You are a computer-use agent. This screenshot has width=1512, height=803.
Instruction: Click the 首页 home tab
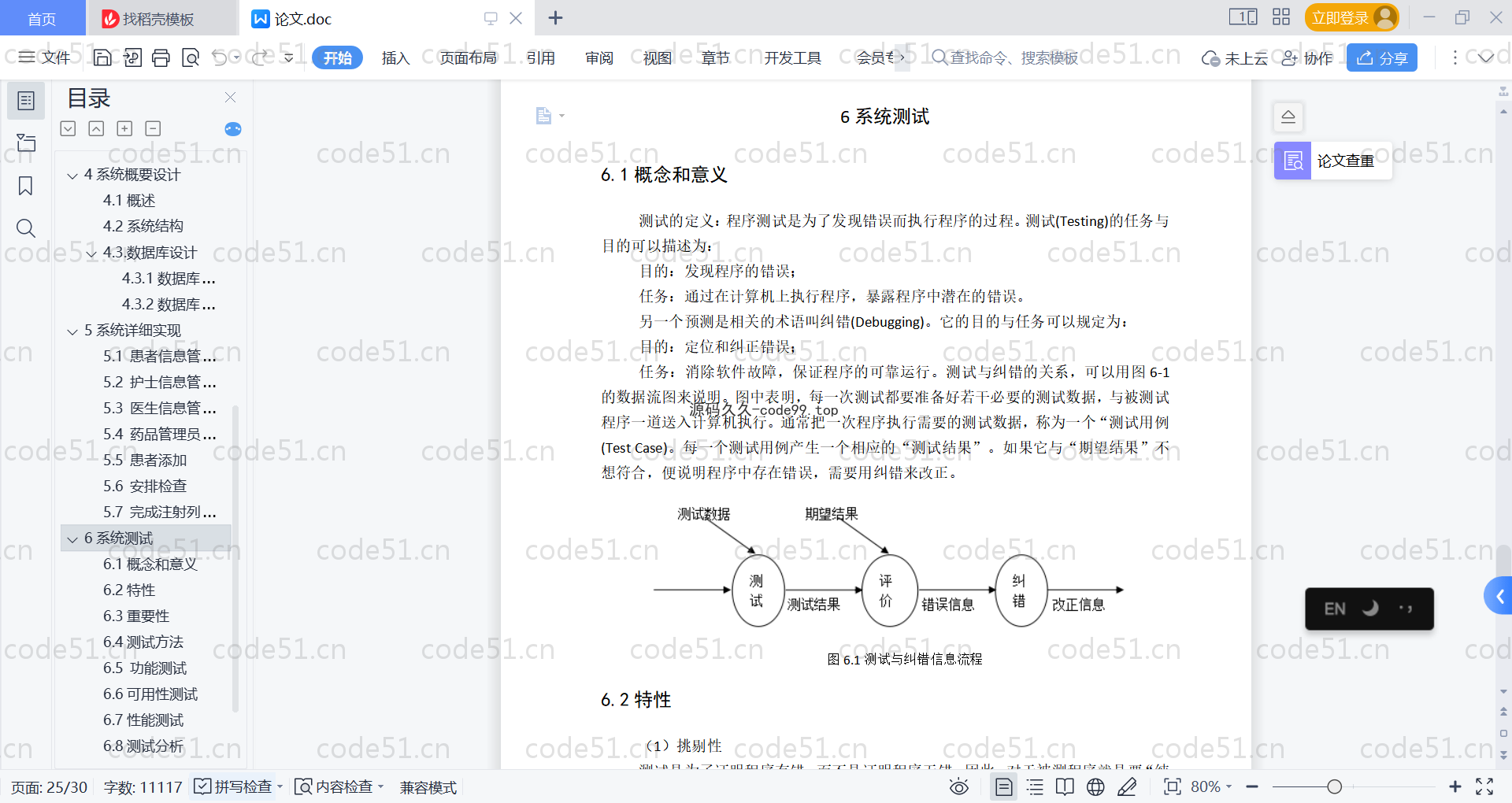tap(43, 19)
